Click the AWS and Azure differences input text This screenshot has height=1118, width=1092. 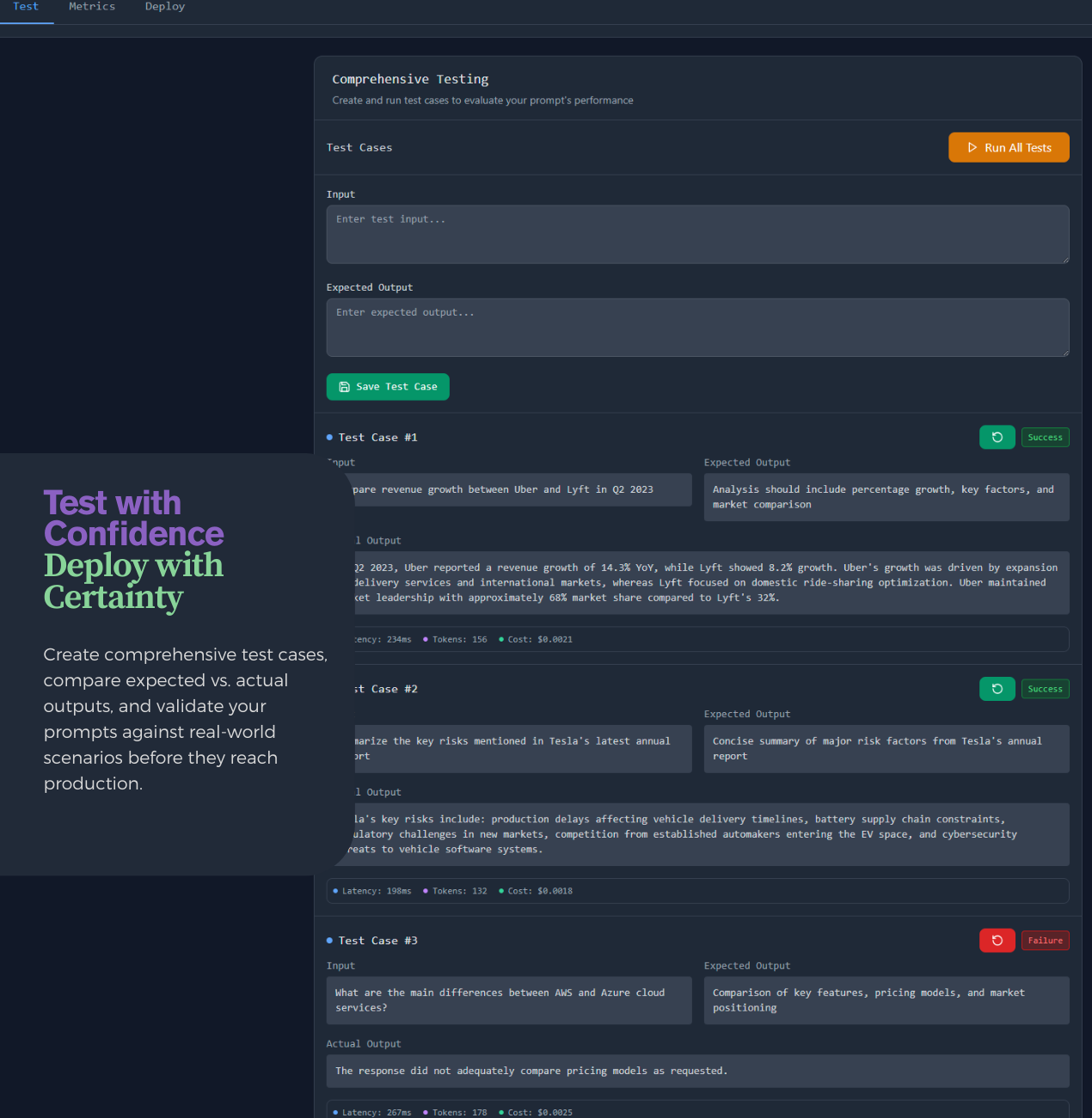click(x=509, y=1000)
